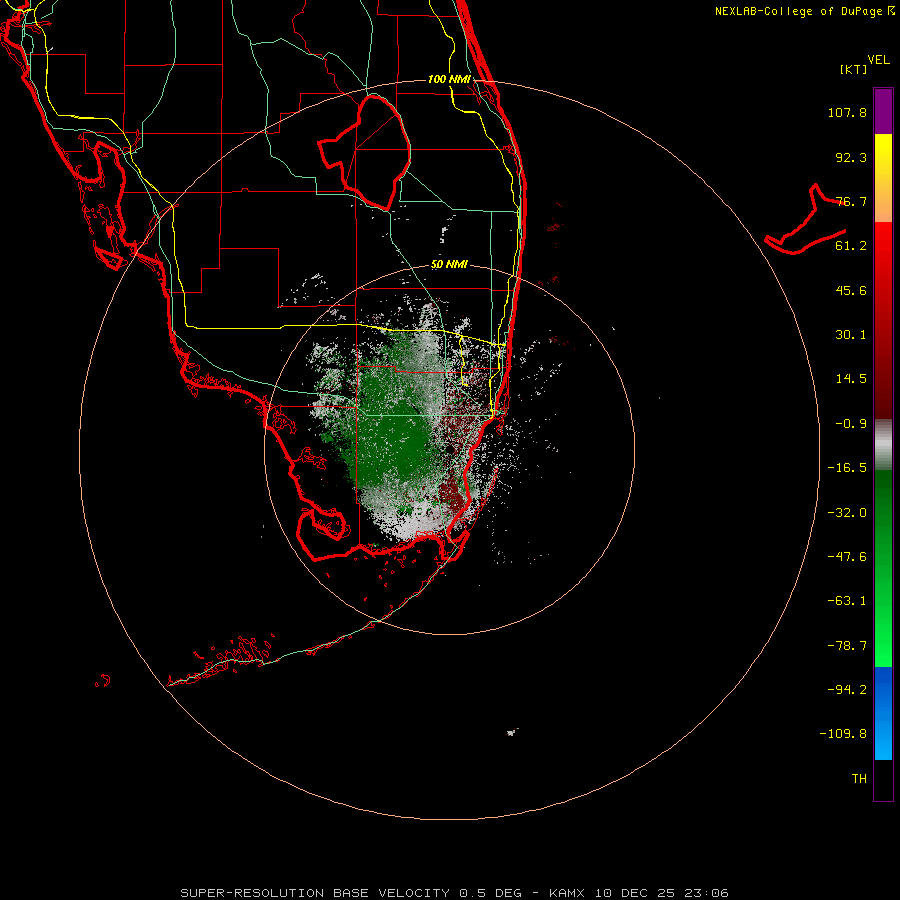This screenshot has height=900, width=900.
Task: Click the 61.2 legend value
Action: tap(851, 246)
